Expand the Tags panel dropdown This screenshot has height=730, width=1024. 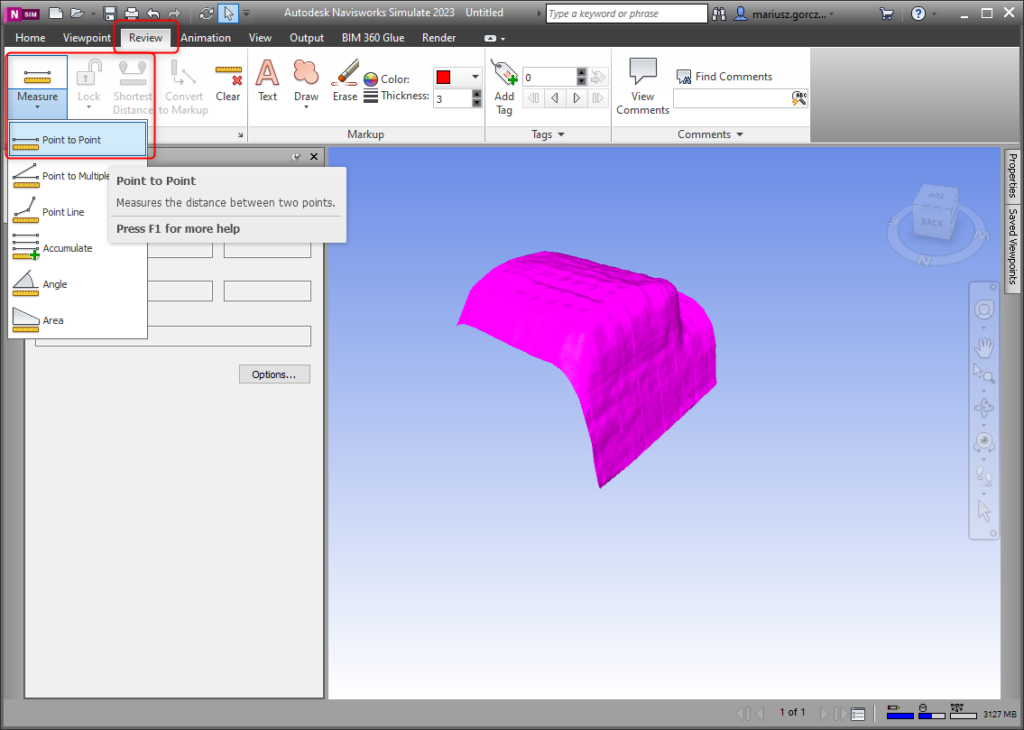pyautogui.click(x=561, y=134)
